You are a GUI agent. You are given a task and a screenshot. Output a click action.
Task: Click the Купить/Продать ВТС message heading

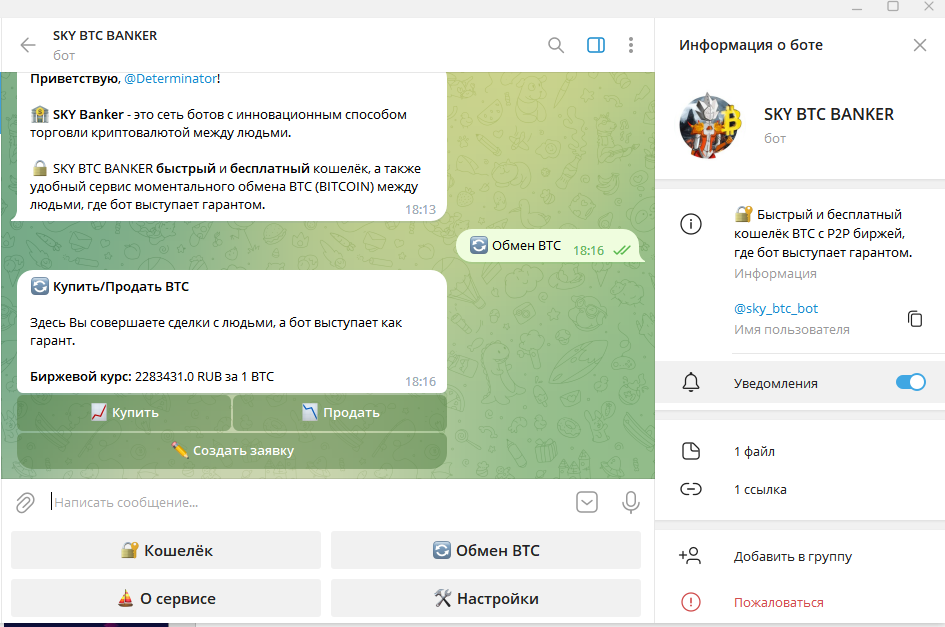pos(121,287)
